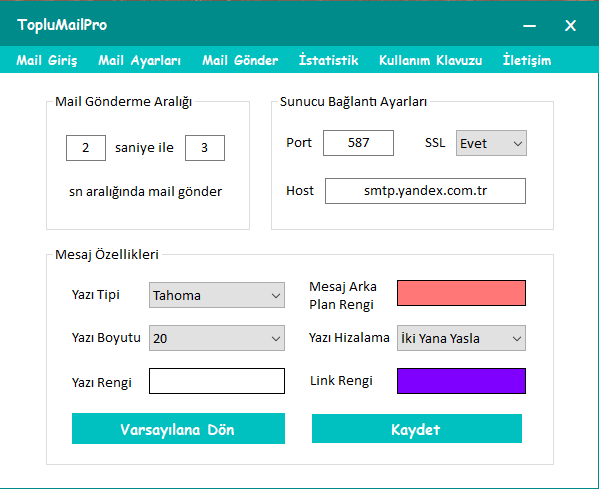Viewport: 599px width, 489px height.
Task: Open the Mail Gönder menu
Action: pyautogui.click(x=240, y=60)
